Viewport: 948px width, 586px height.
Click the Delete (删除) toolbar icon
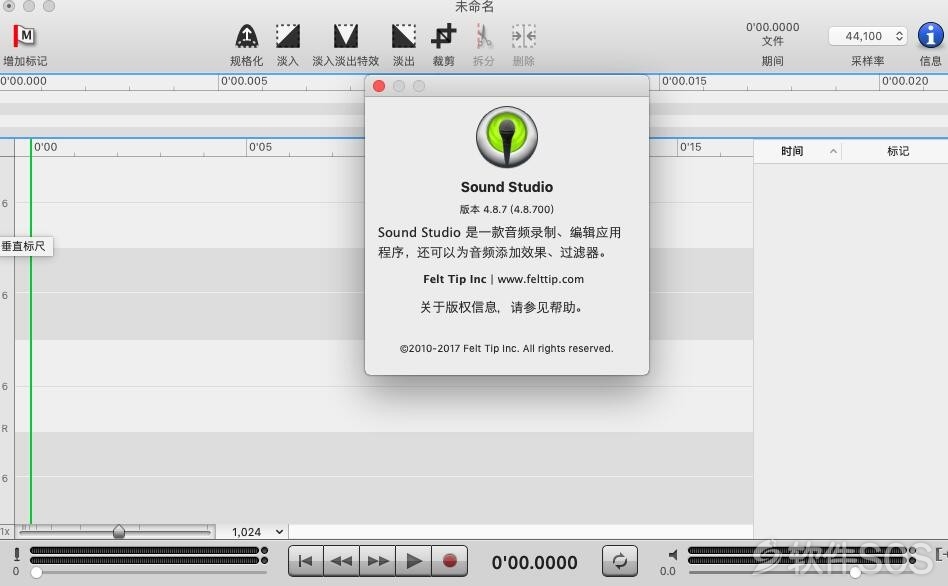(x=524, y=36)
